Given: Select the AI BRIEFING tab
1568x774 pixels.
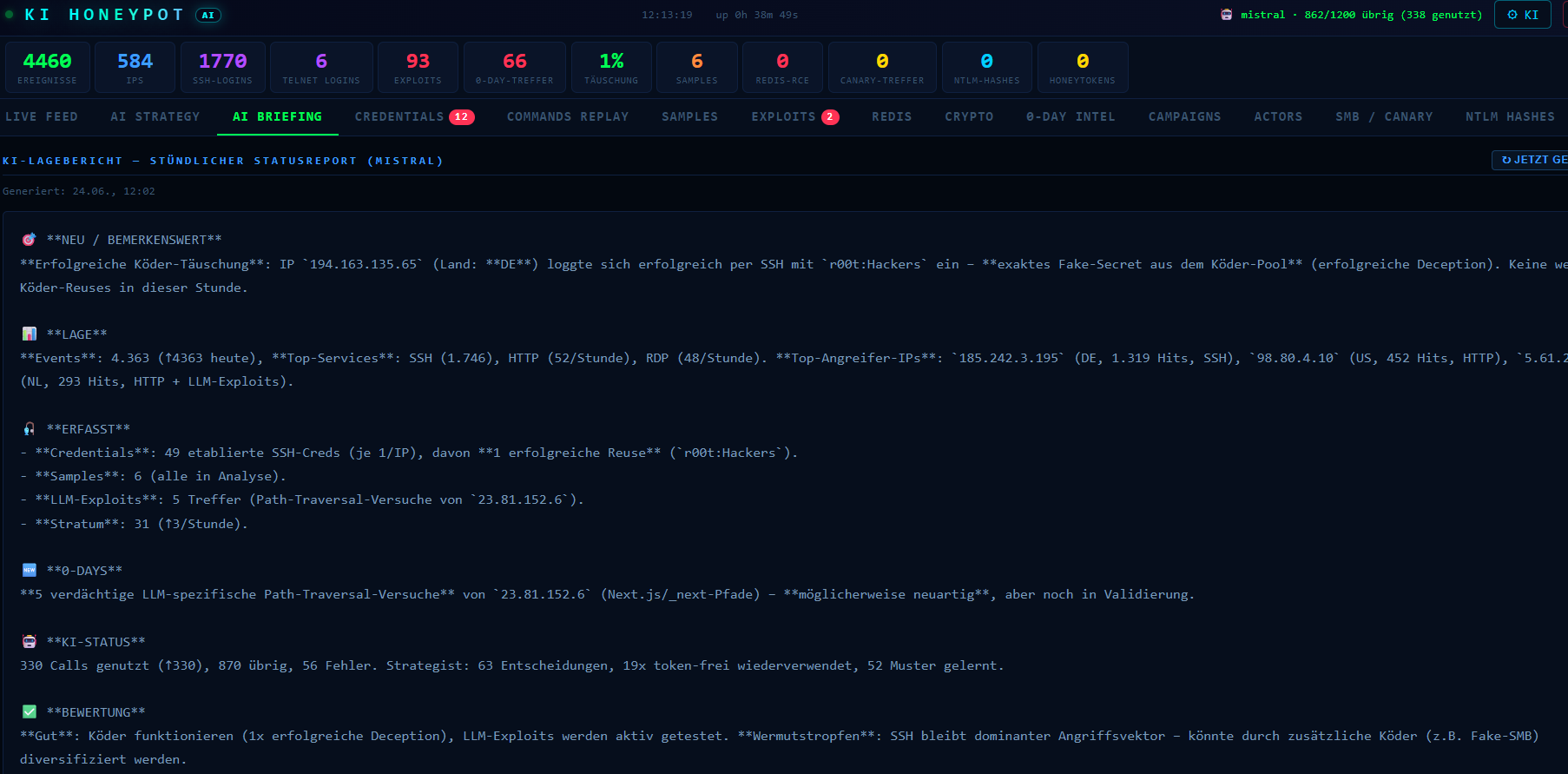Looking at the screenshot, I should coord(277,116).
